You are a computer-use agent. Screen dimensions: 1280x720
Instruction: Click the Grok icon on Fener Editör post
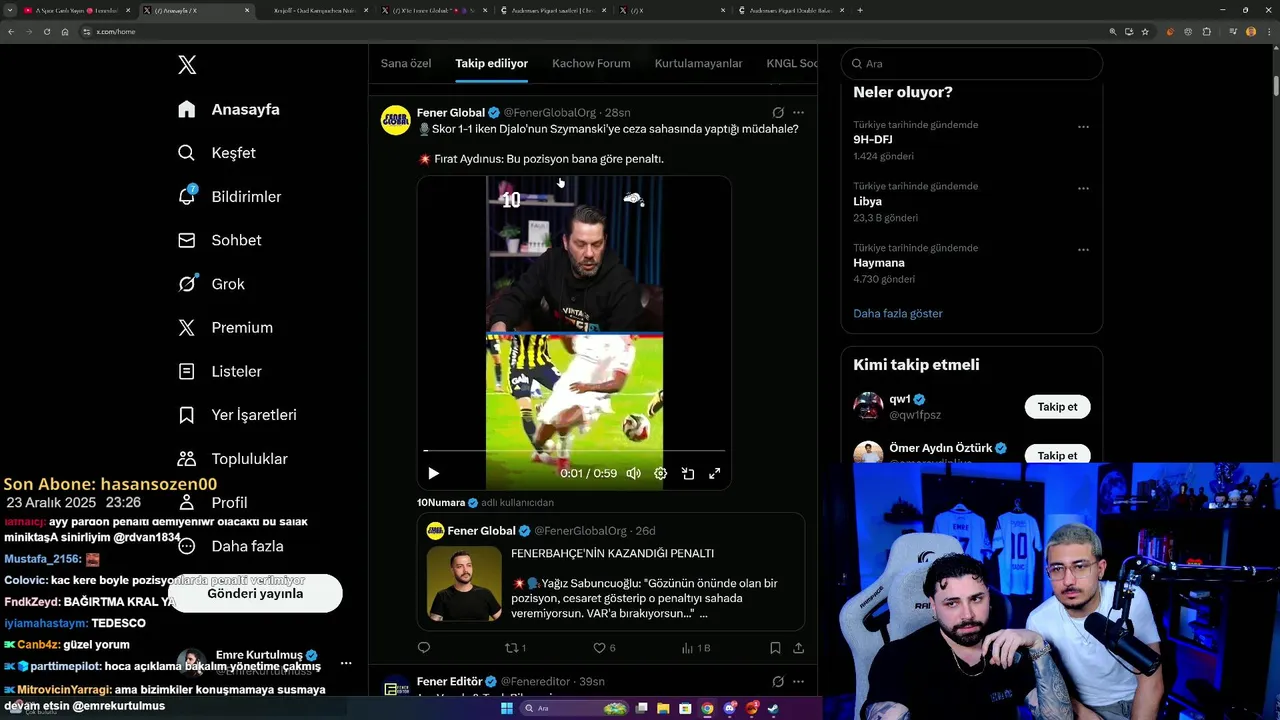[778, 682]
